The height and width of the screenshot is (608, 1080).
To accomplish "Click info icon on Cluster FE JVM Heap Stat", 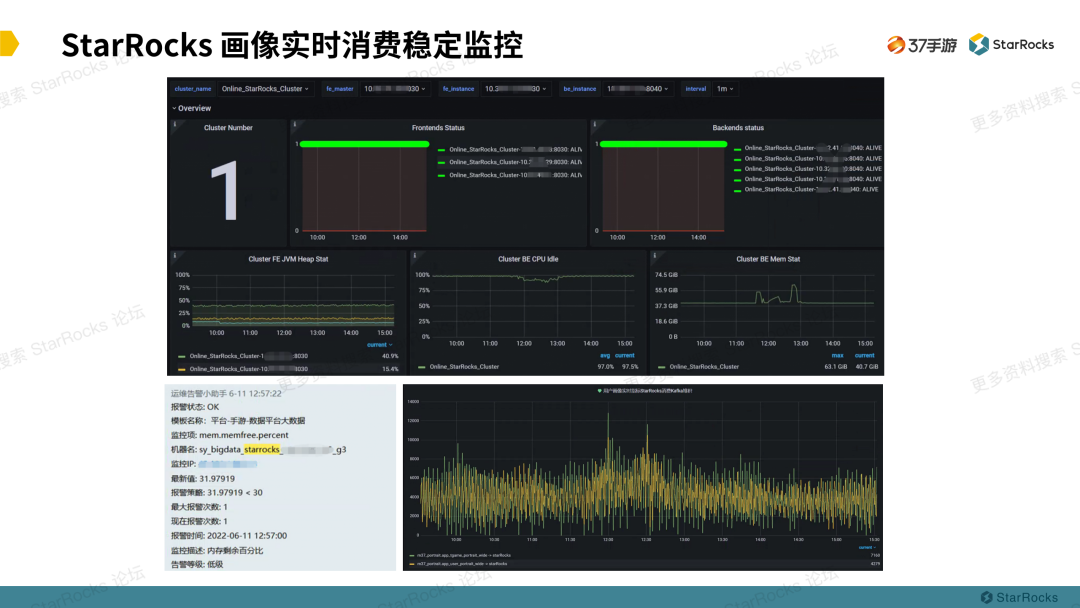I will pos(175,255).
